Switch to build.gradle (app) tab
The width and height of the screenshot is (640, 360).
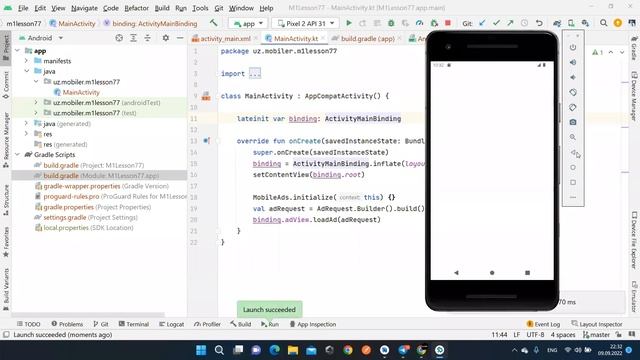click(367, 38)
